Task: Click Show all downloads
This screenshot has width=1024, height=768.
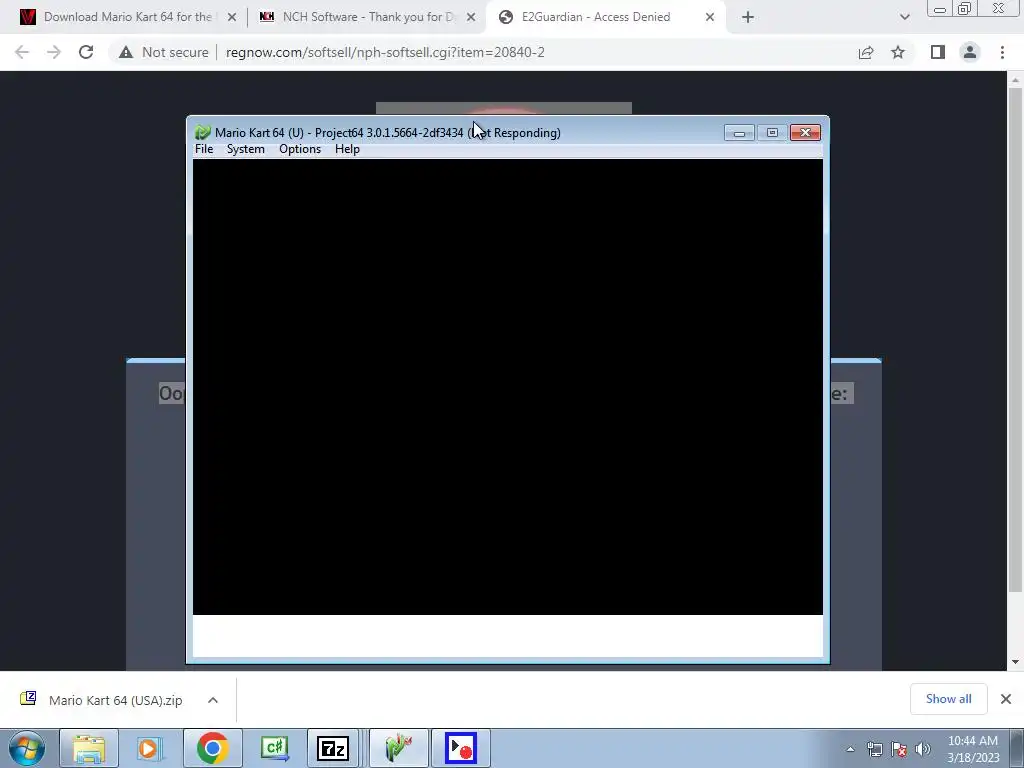Action: pyautogui.click(x=948, y=699)
